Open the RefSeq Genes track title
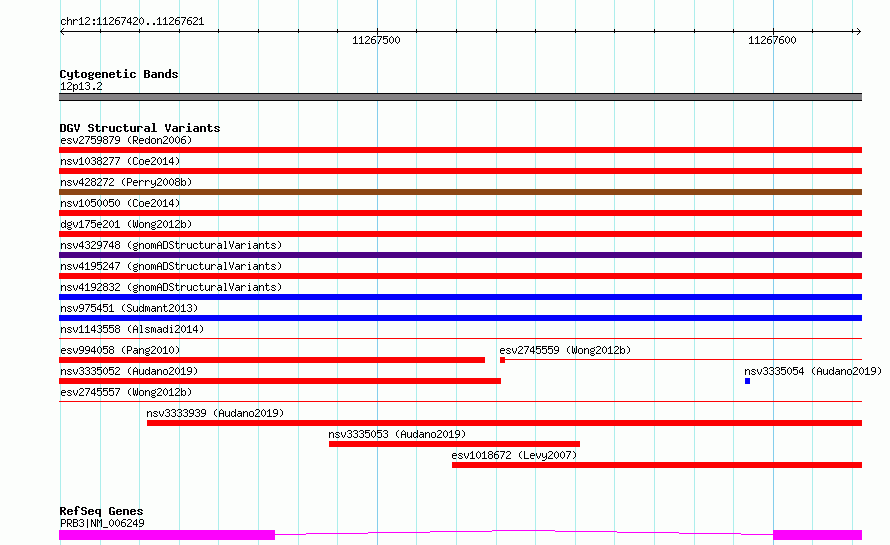 point(101,511)
